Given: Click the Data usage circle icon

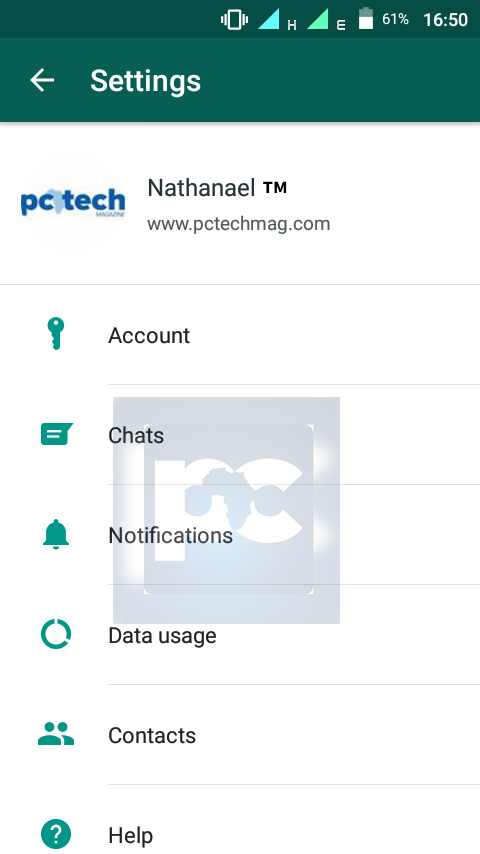Looking at the screenshot, I should pyautogui.click(x=56, y=635).
